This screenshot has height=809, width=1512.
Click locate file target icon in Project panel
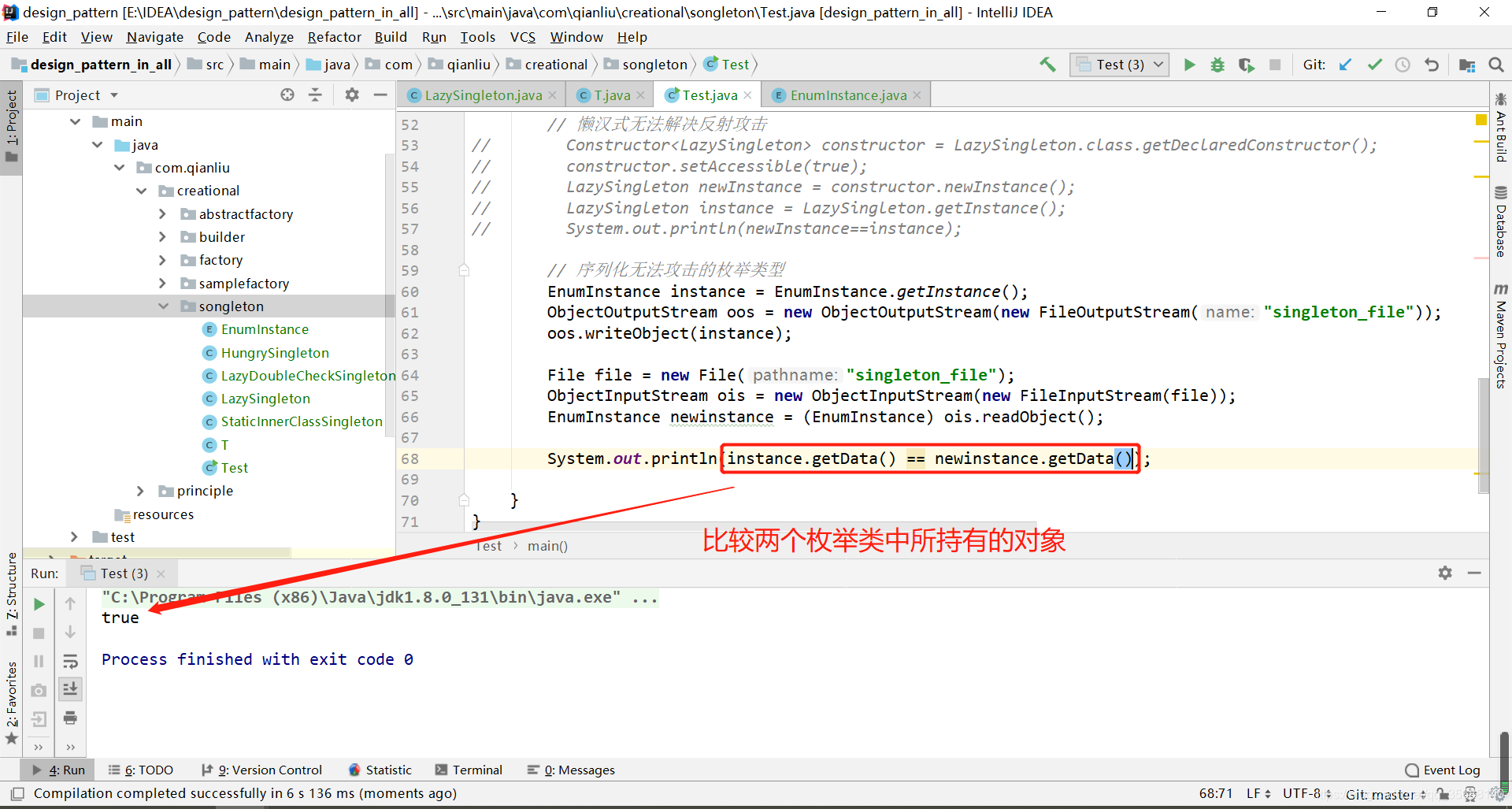[287, 95]
